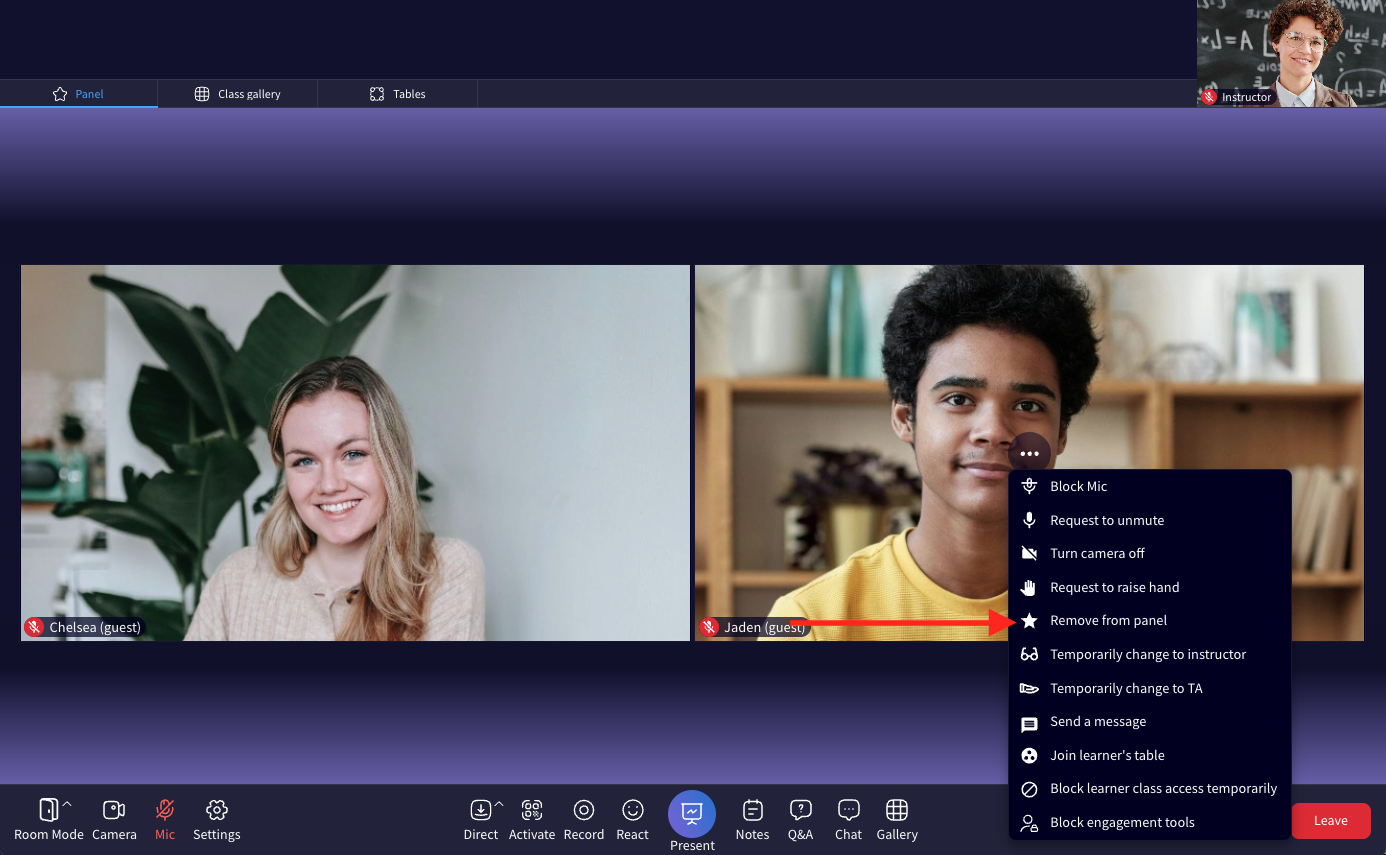
Task: Open the React emoji picker
Action: coord(633,819)
